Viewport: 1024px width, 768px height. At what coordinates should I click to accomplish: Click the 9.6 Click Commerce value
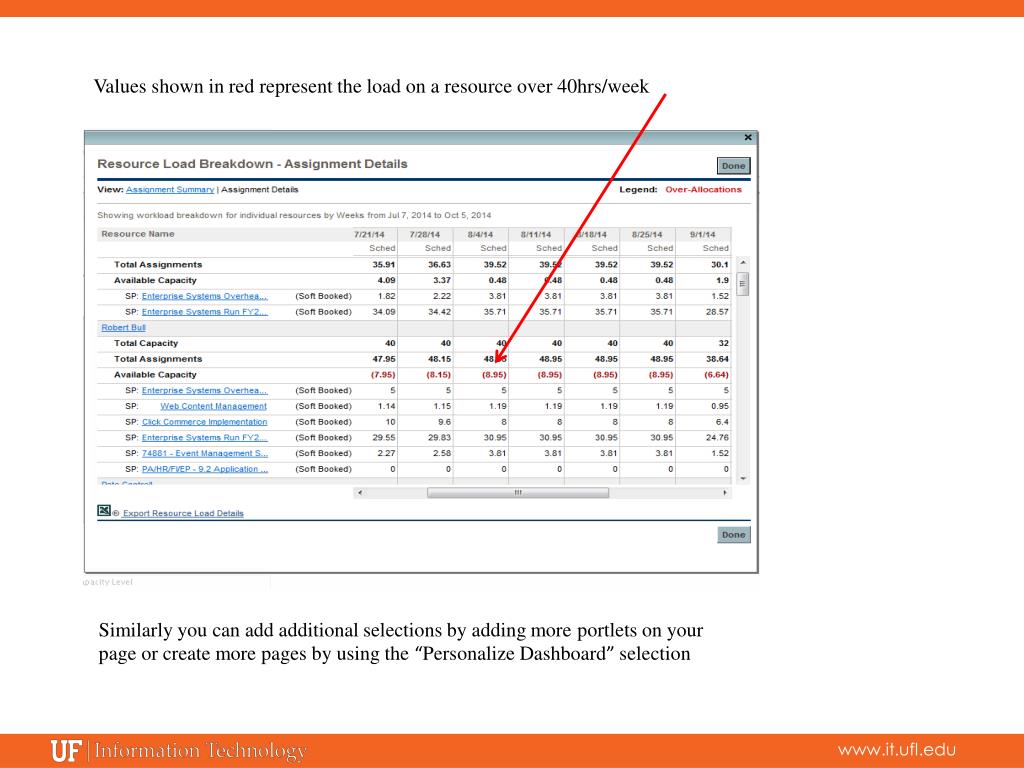(445, 422)
